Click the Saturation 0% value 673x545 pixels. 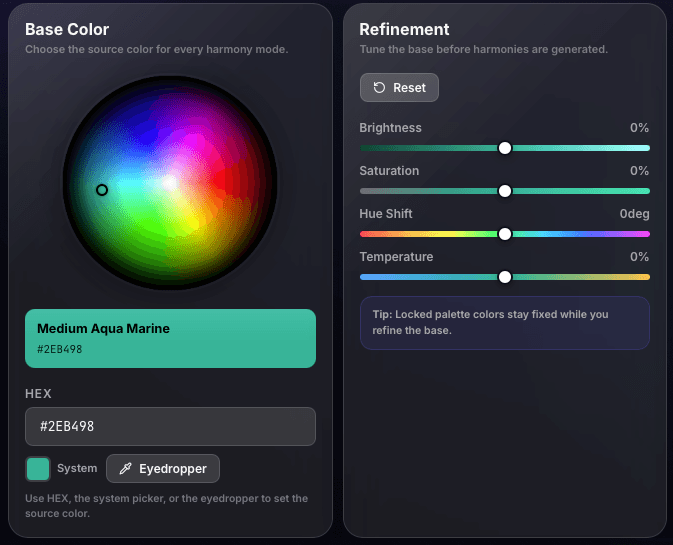pyautogui.click(x=640, y=171)
